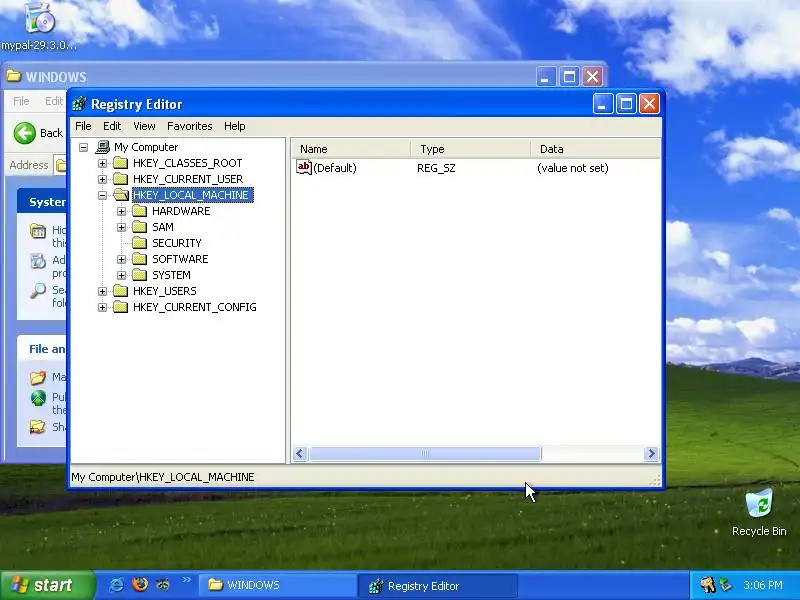
Task: Click the HKEY_USERS folder icon
Action: (120, 291)
